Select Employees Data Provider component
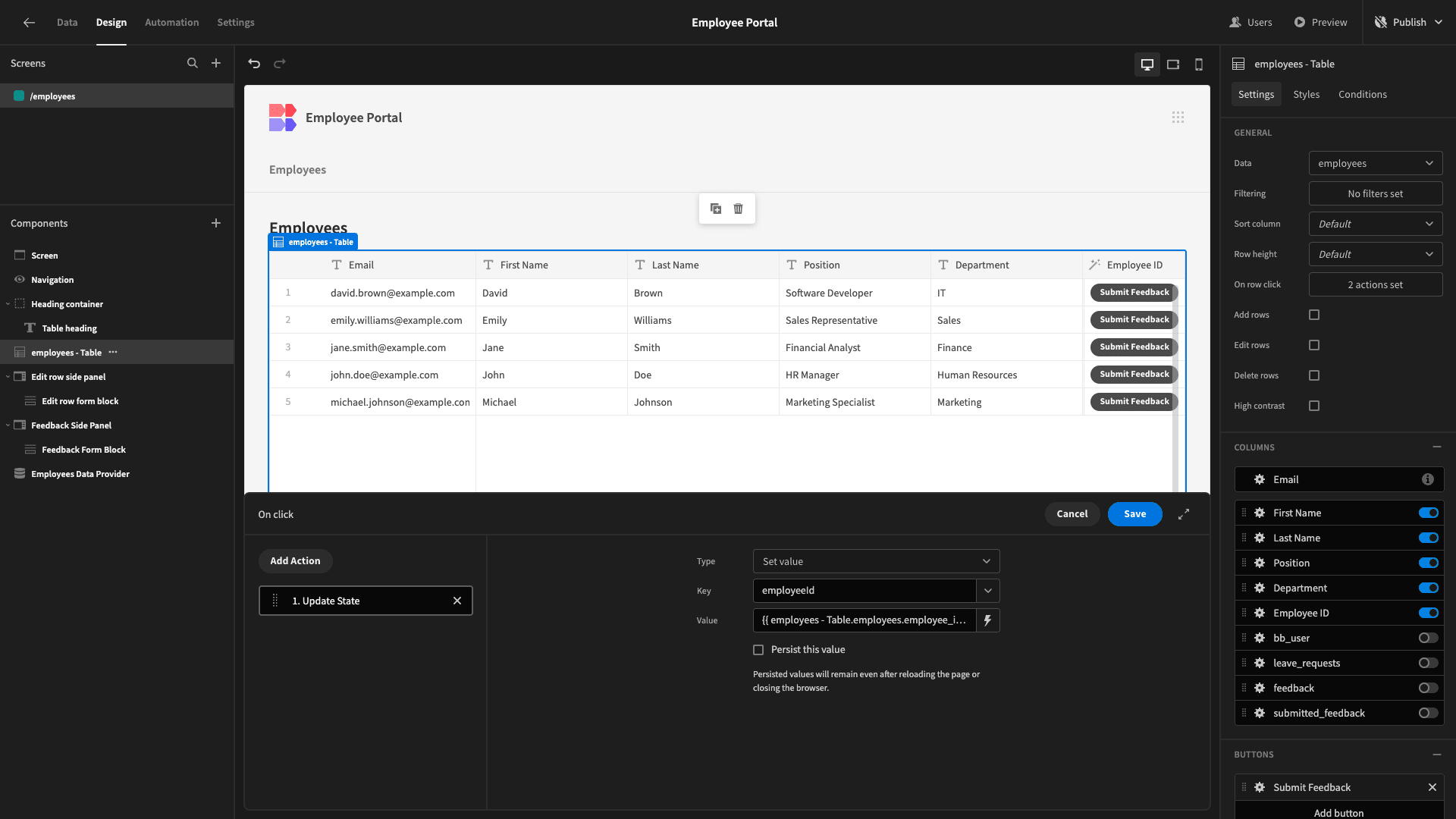1456x819 pixels. pos(80,474)
